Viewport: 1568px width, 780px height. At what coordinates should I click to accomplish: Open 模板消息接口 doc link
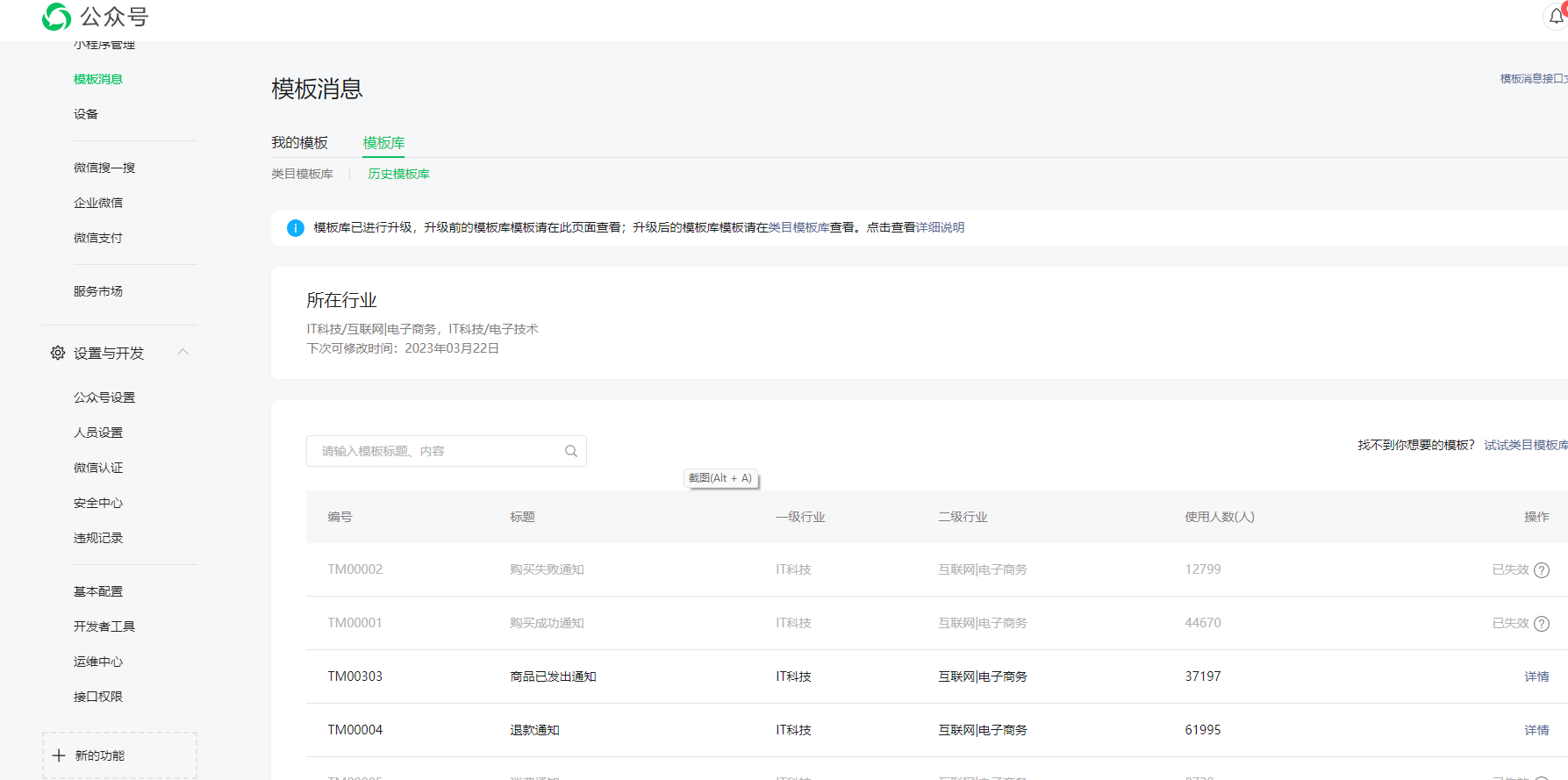[x=1534, y=79]
